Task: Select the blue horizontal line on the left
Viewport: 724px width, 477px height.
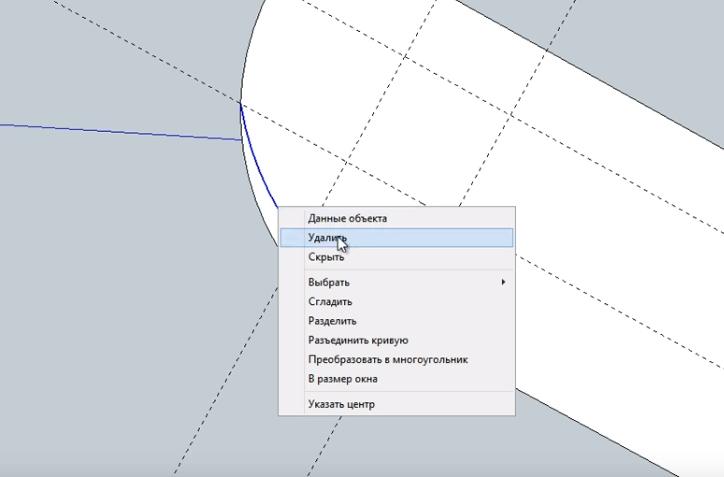Action: [120, 132]
